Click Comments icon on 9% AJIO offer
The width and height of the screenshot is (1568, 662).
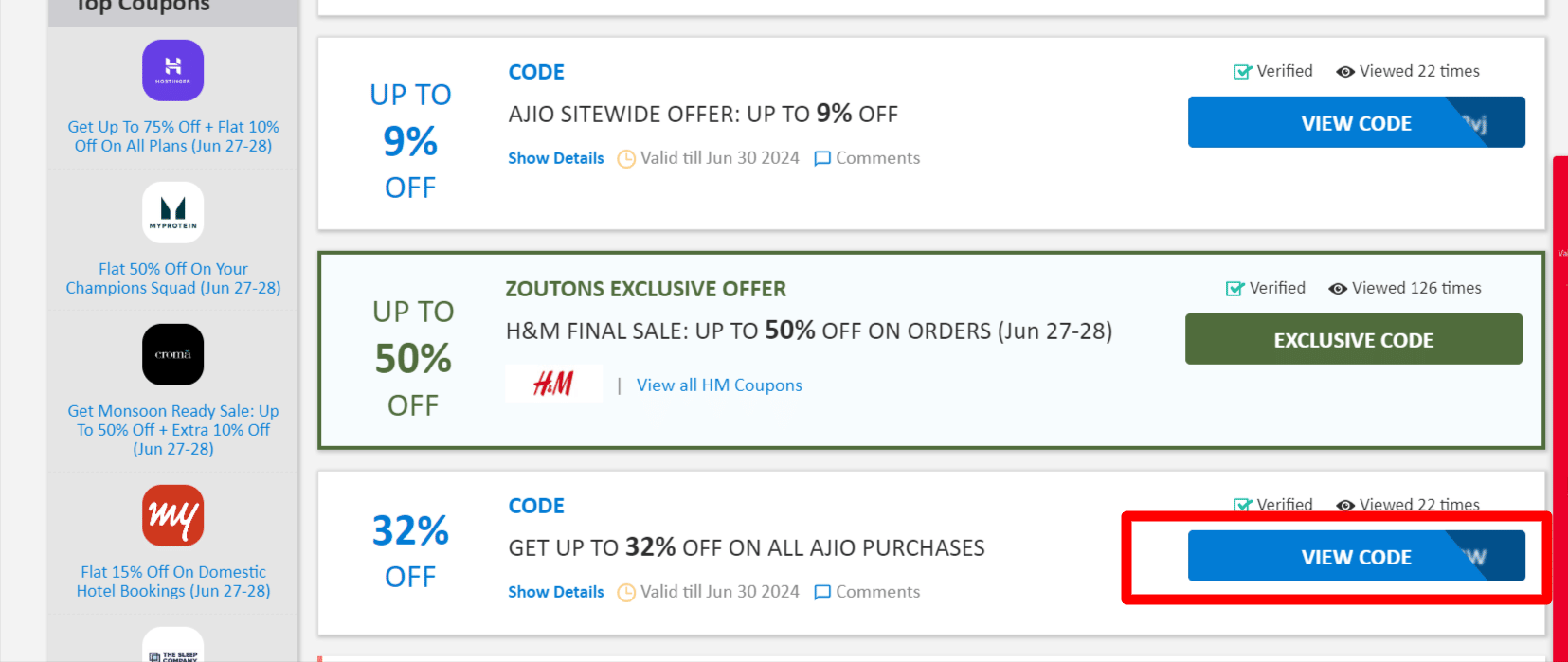click(822, 158)
